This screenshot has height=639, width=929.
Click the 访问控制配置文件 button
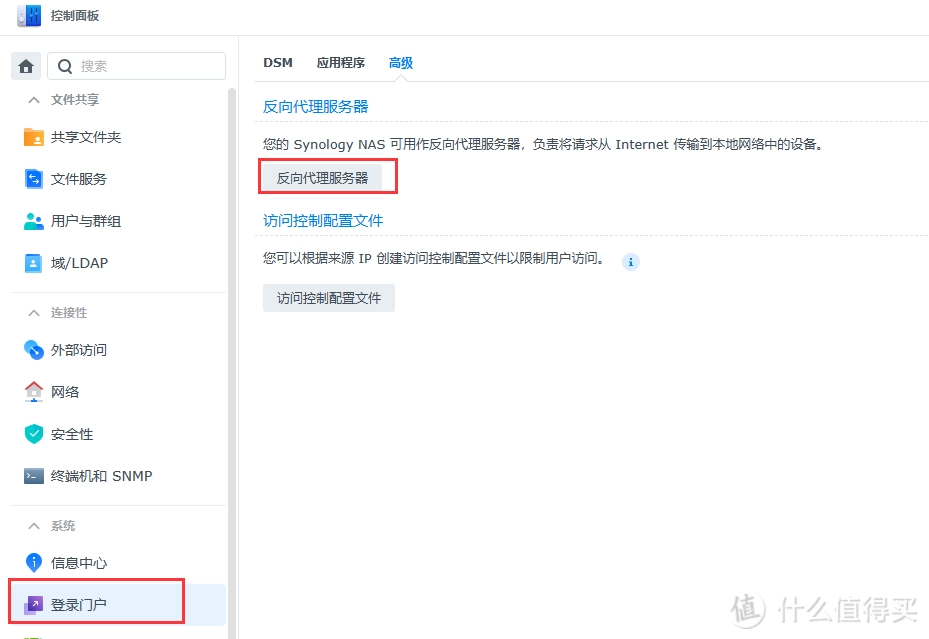coord(329,298)
